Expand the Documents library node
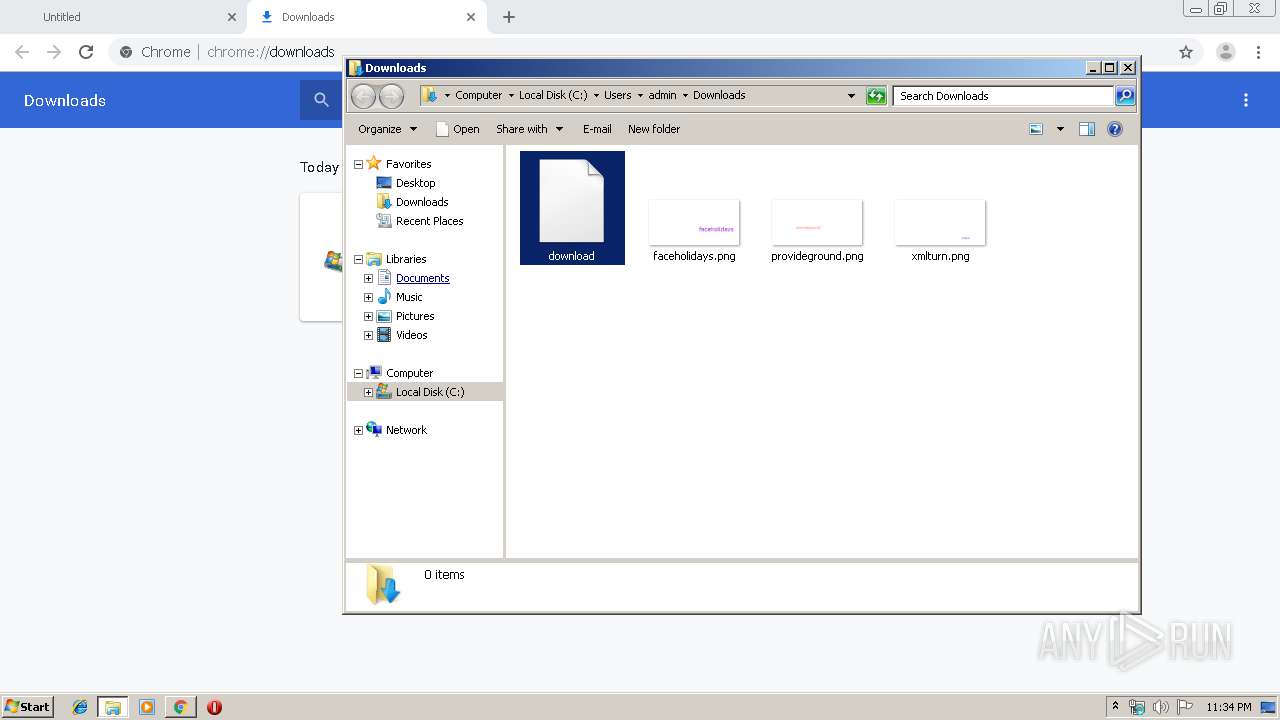The image size is (1280, 720). pos(368,278)
